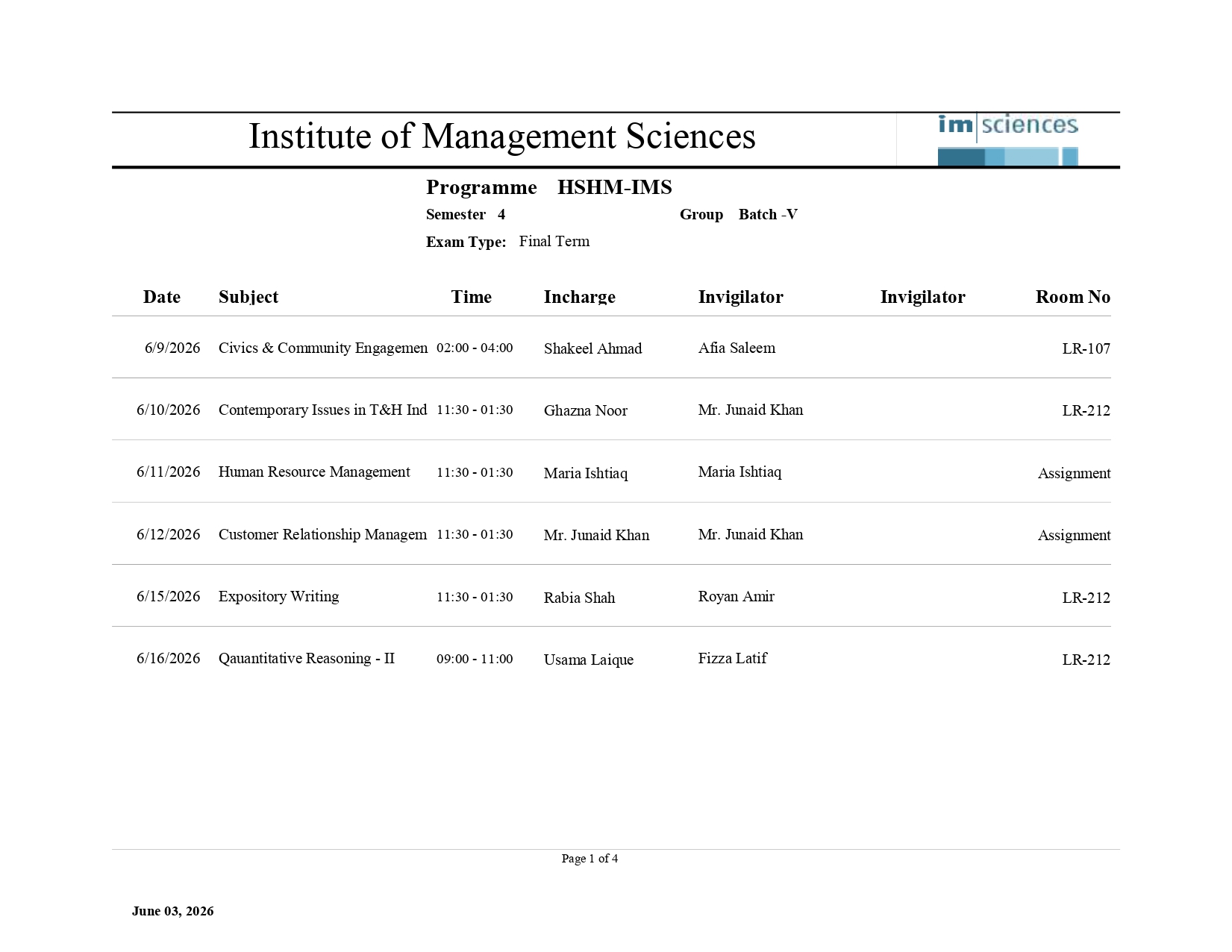
Task: Select the date 6/15/2026
Action: (168, 596)
